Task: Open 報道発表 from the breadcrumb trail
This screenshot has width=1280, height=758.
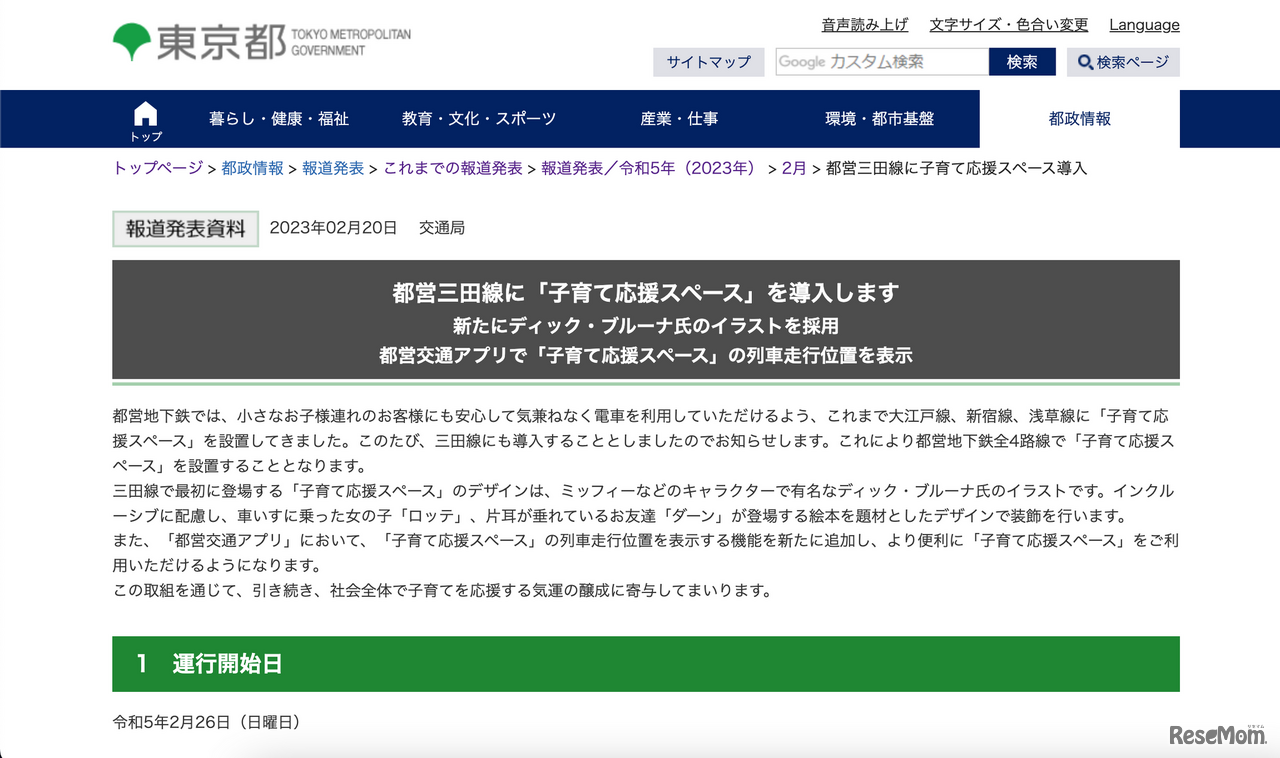Action: pyautogui.click(x=331, y=168)
